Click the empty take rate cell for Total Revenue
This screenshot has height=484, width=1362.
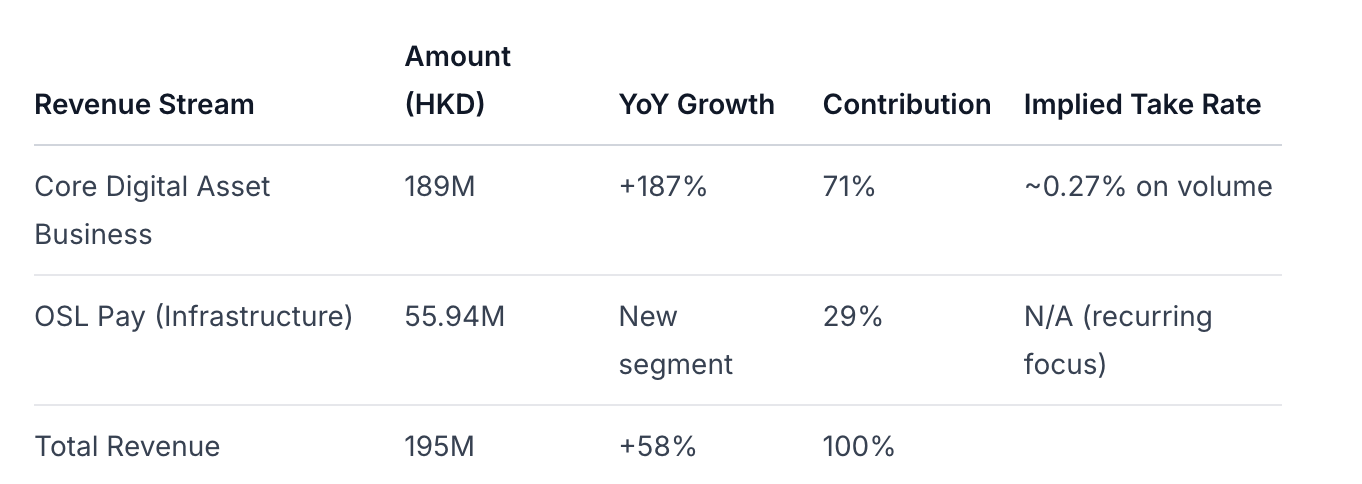[x=1150, y=446]
